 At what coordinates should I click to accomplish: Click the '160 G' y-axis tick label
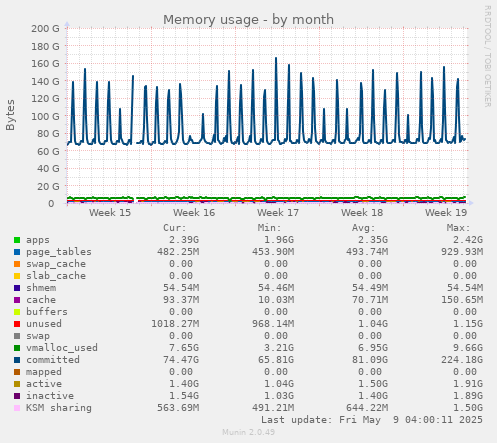coord(45,64)
